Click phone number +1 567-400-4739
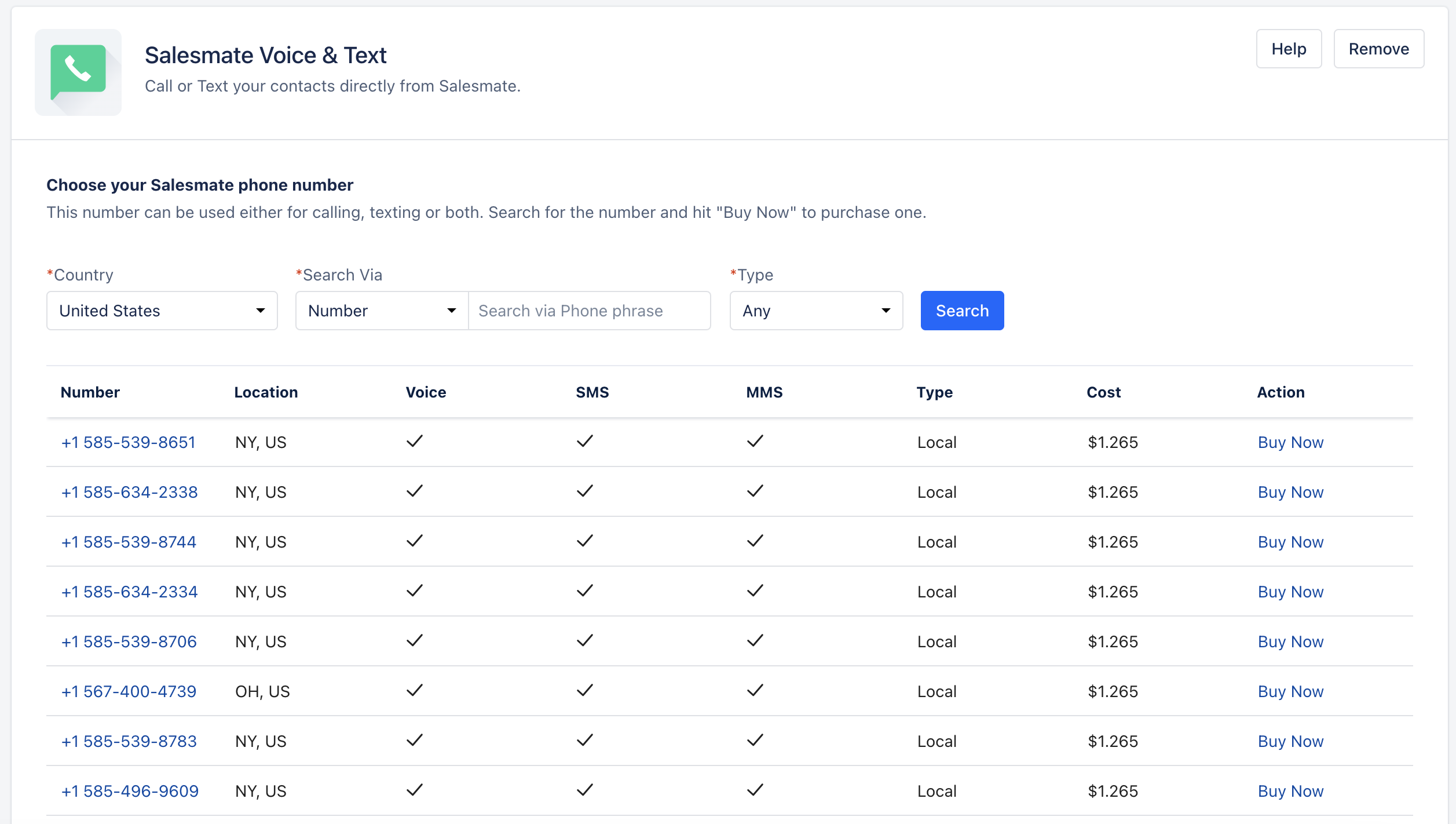This screenshot has width=1456, height=824. [x=129, y=691]
